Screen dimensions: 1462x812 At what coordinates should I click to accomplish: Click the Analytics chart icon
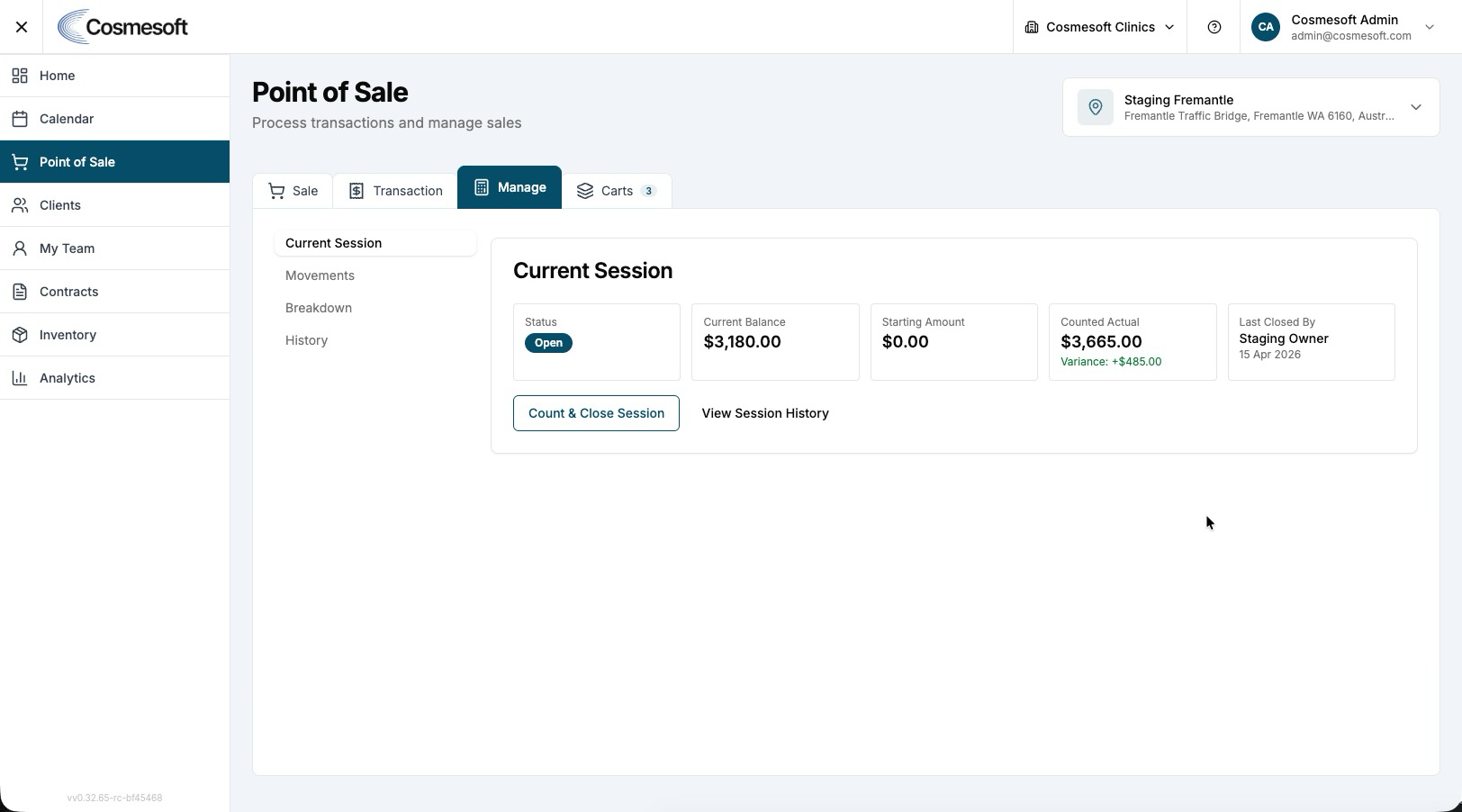point(20,378)
